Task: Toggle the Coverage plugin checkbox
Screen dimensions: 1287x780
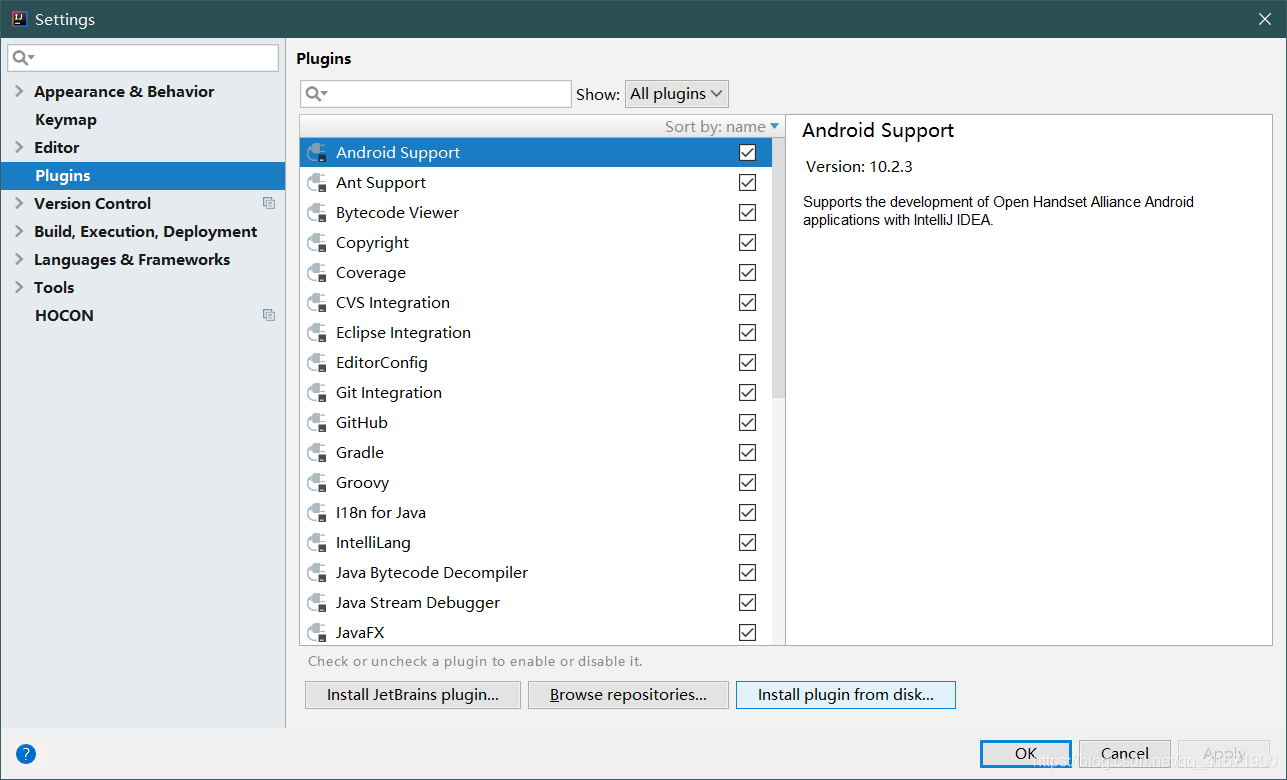Action: tap(747, 273)
